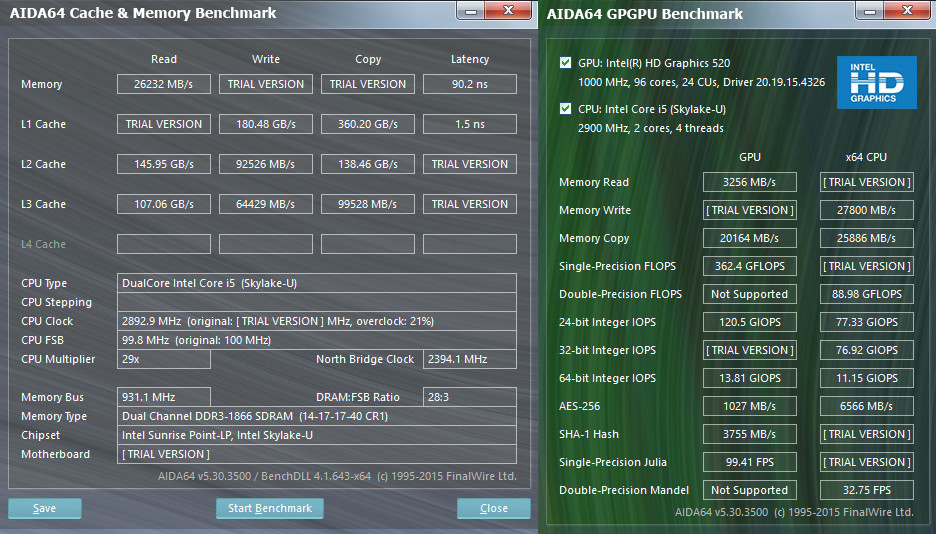Click the North Bridge Clock 2394.1 MHz value

(470, 359)
